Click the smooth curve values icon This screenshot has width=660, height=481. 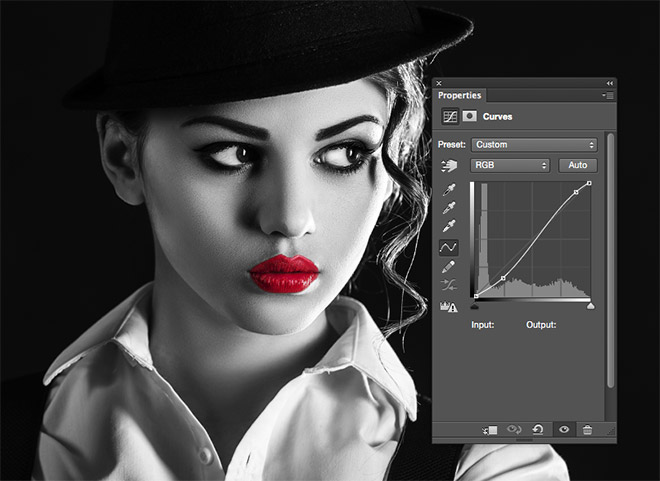coord(449,284)
